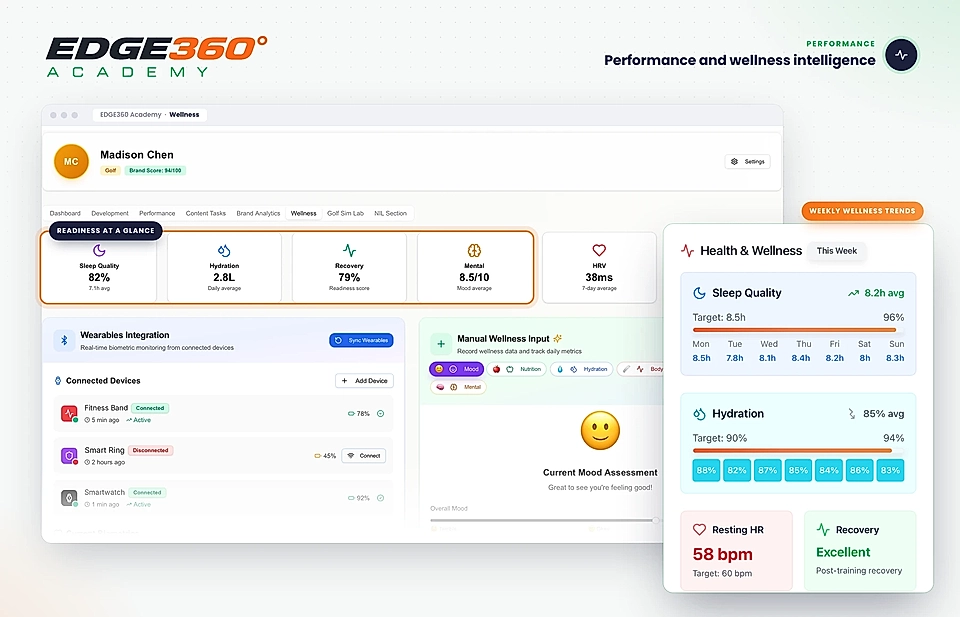Click the Overall Mood slider handle
The image size is (960, 617).
656,520
